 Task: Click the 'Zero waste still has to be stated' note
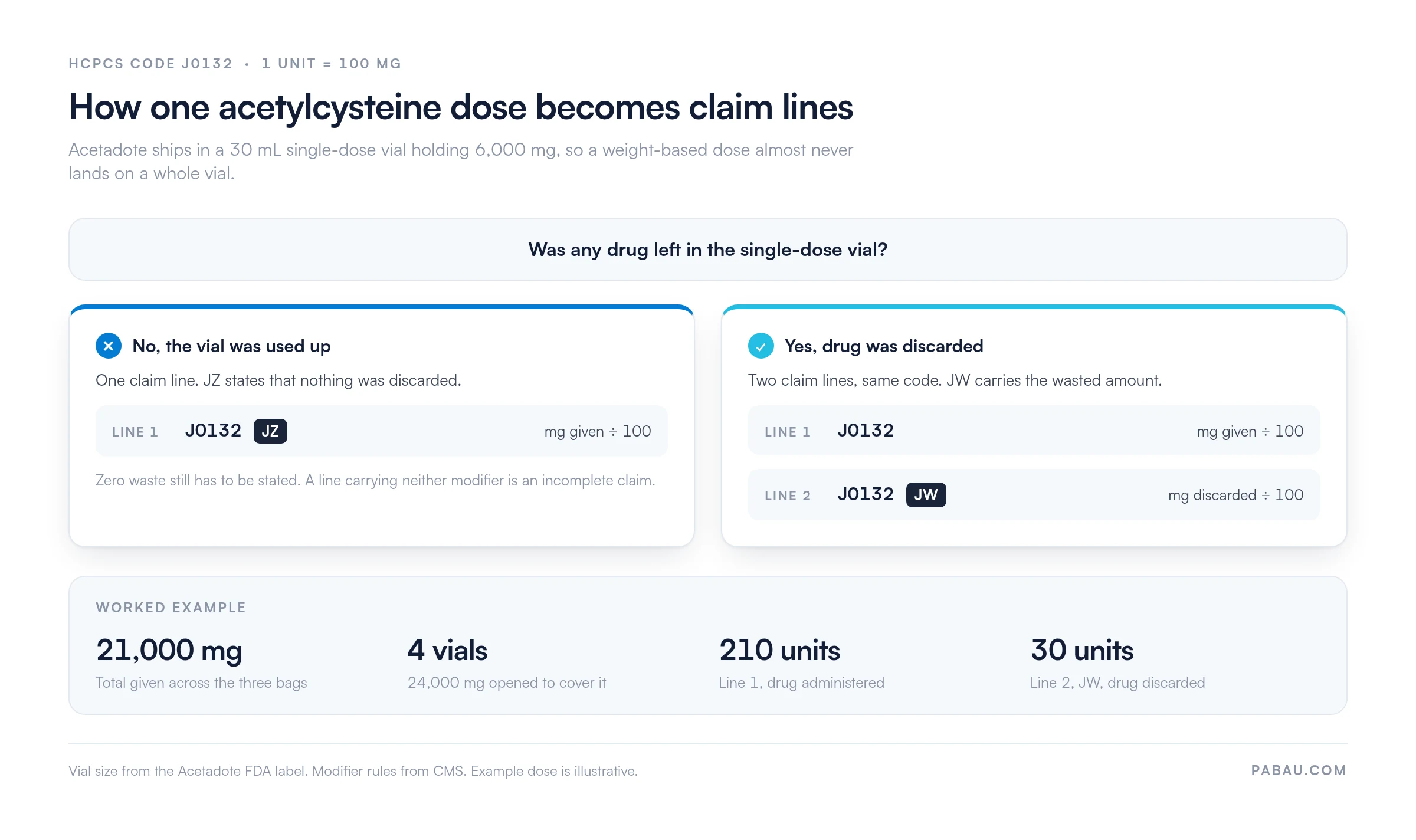click(x=375, y=481)
